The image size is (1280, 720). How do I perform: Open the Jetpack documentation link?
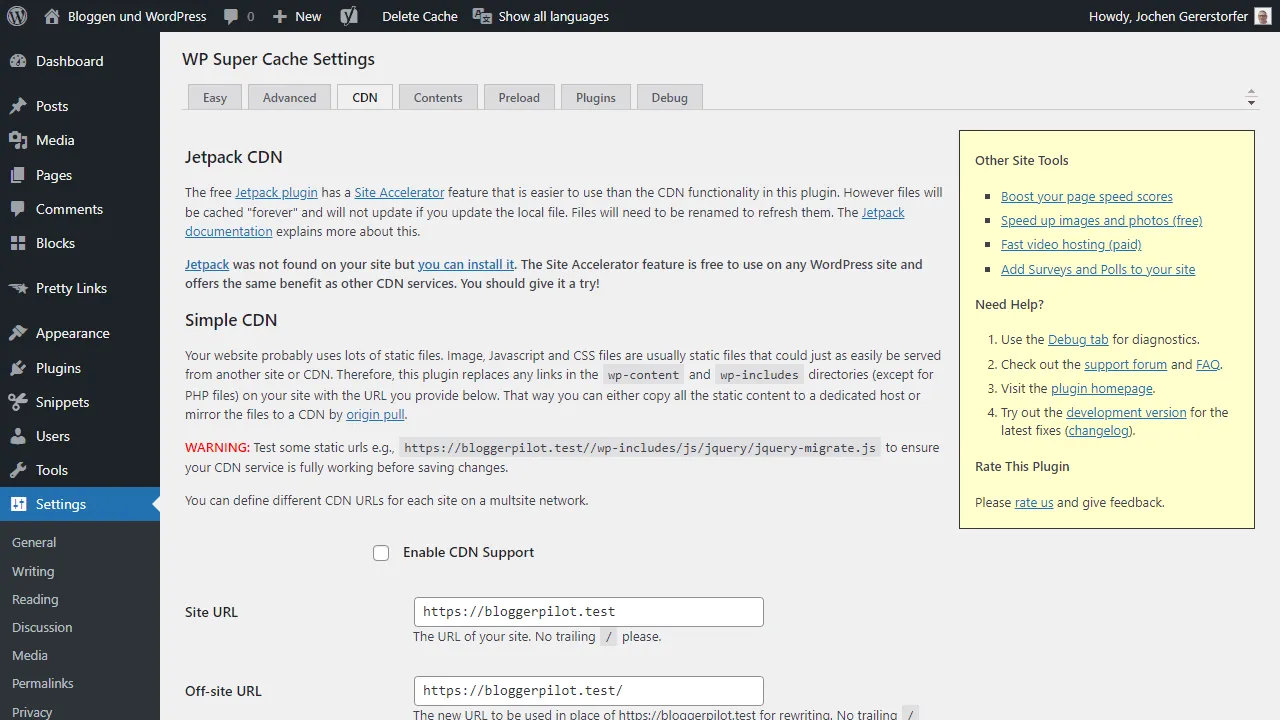click(545, 222)
